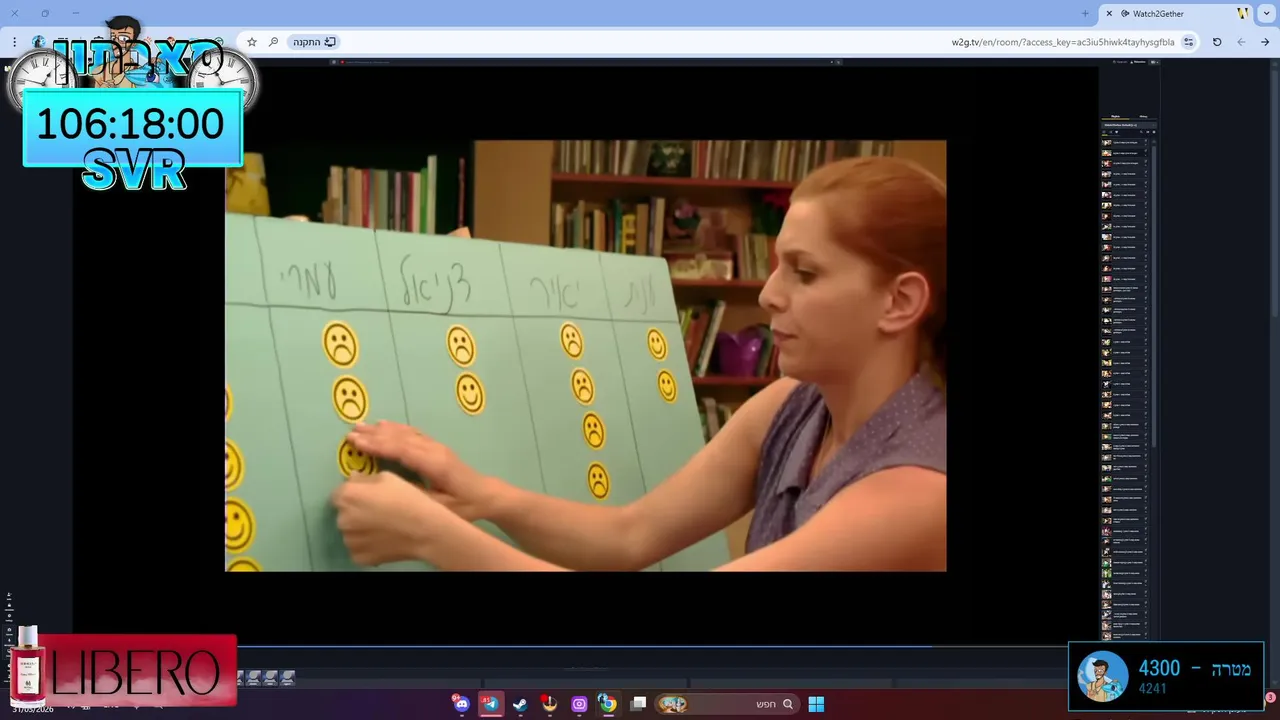Reload the w2g.tv page

click(x=1217, y=42)
